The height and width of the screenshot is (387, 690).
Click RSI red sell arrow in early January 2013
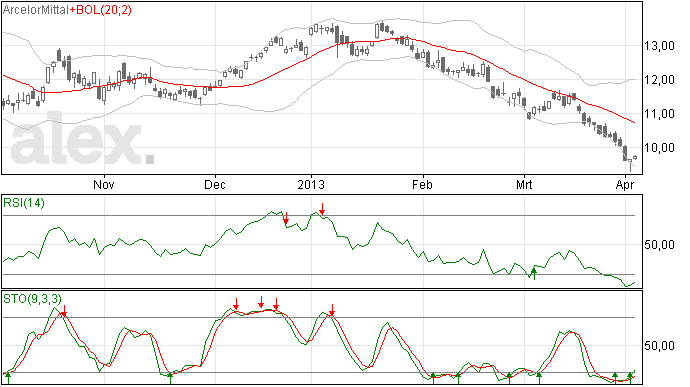click(322, 209)
